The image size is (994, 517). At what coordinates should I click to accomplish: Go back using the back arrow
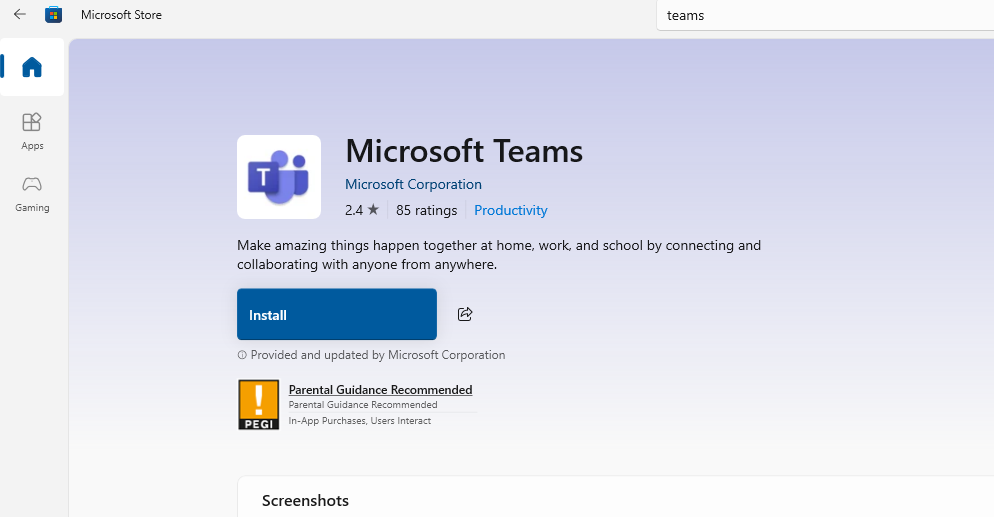tap(19, 14)
